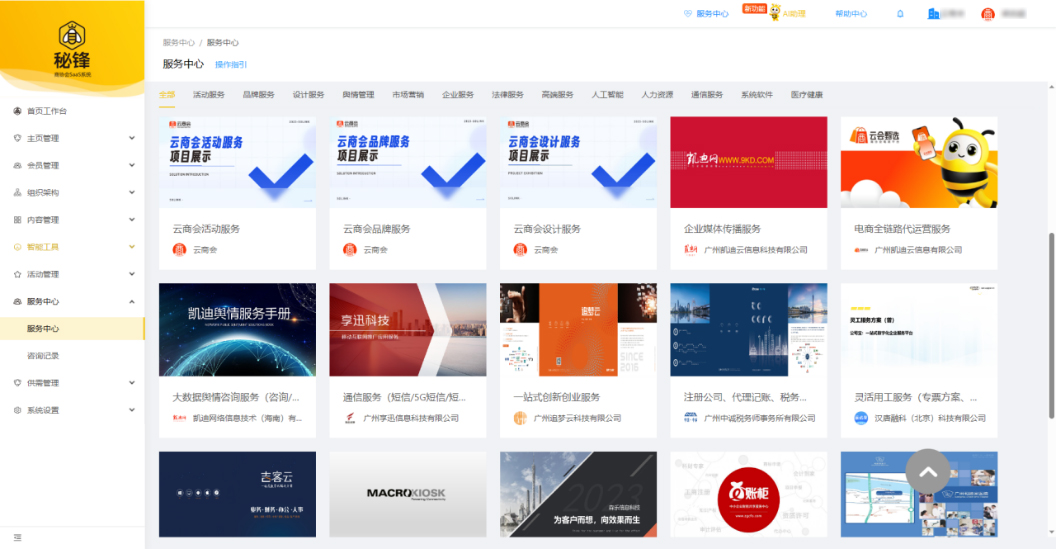Switch to the 市场营销 tab
This screenshot has width=1056, height=549.
[408, 95]
